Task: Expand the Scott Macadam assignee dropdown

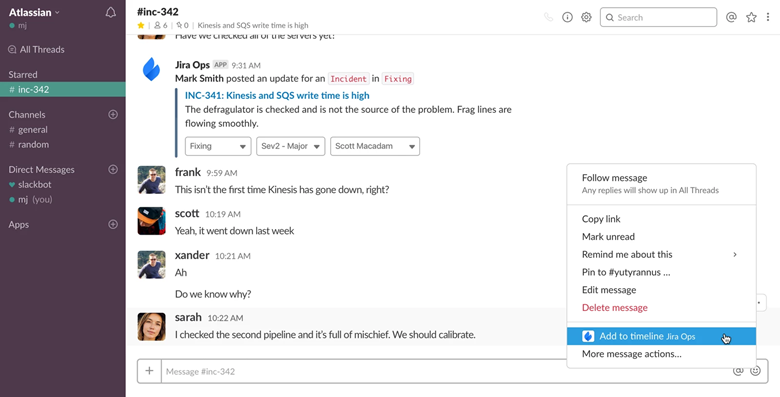Action: [375, 146]
